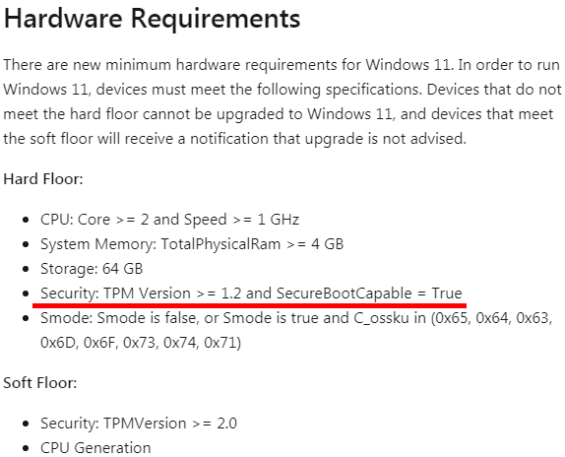Select the CPU Core and Speed requirement
This screenshot has height=457, width=565.
[170, 219]
